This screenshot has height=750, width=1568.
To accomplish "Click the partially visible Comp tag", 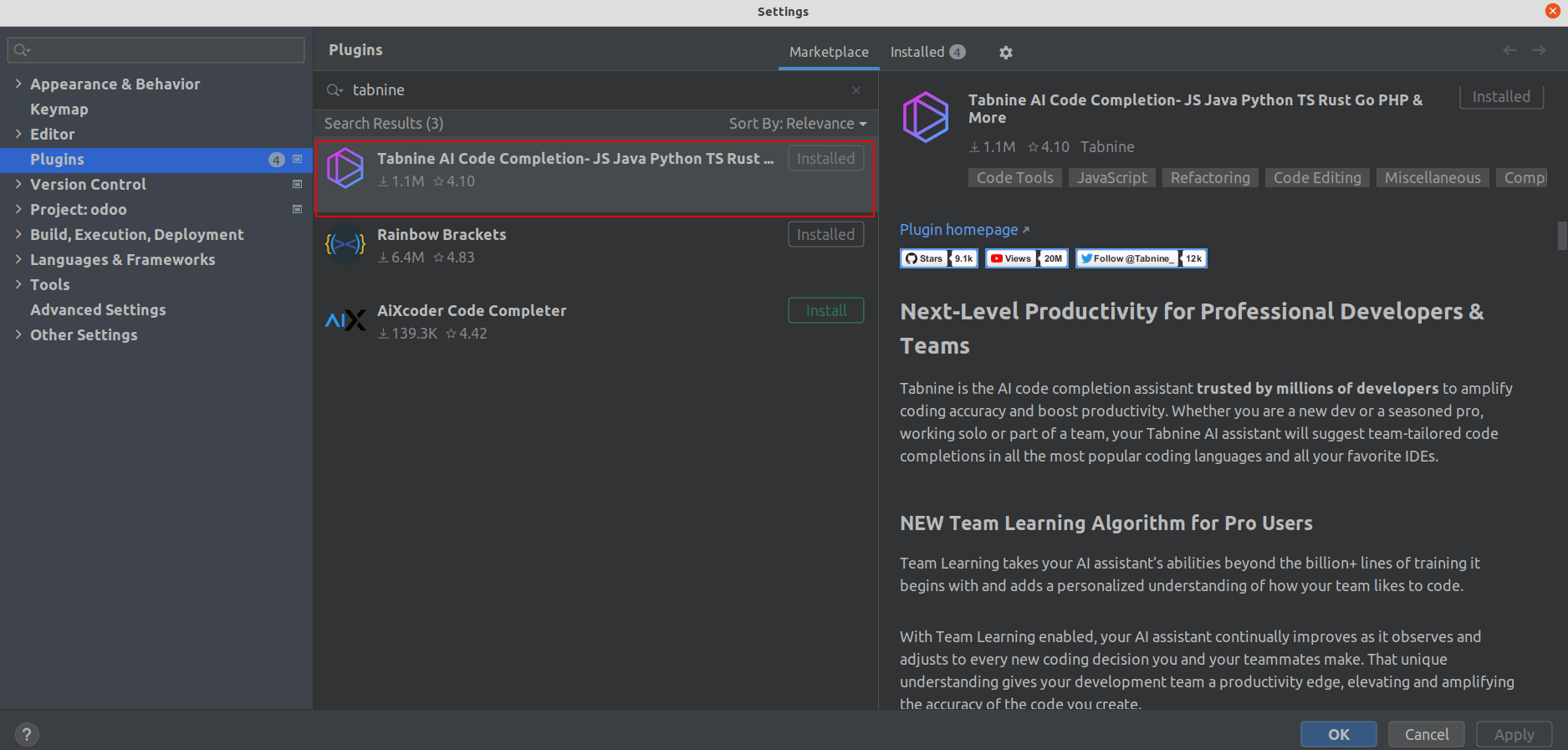I will 1524,178.
